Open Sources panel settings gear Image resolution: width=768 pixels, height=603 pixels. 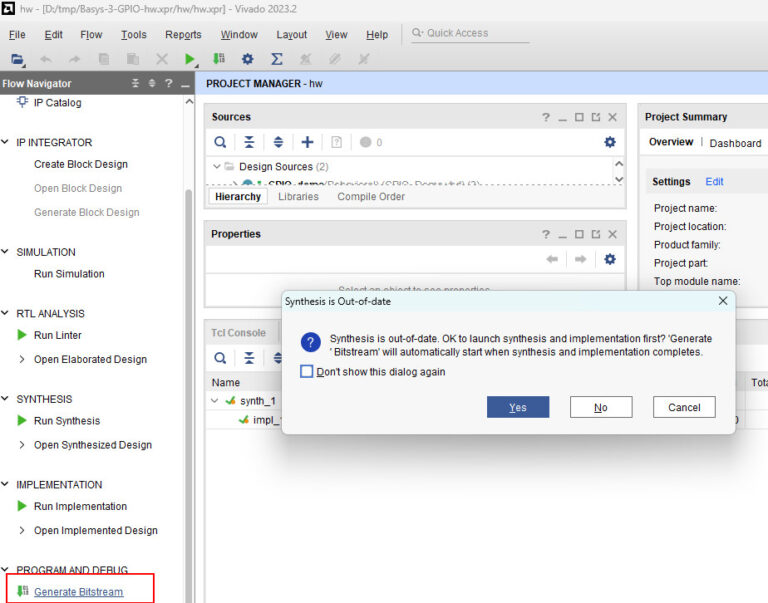point(610,142)
